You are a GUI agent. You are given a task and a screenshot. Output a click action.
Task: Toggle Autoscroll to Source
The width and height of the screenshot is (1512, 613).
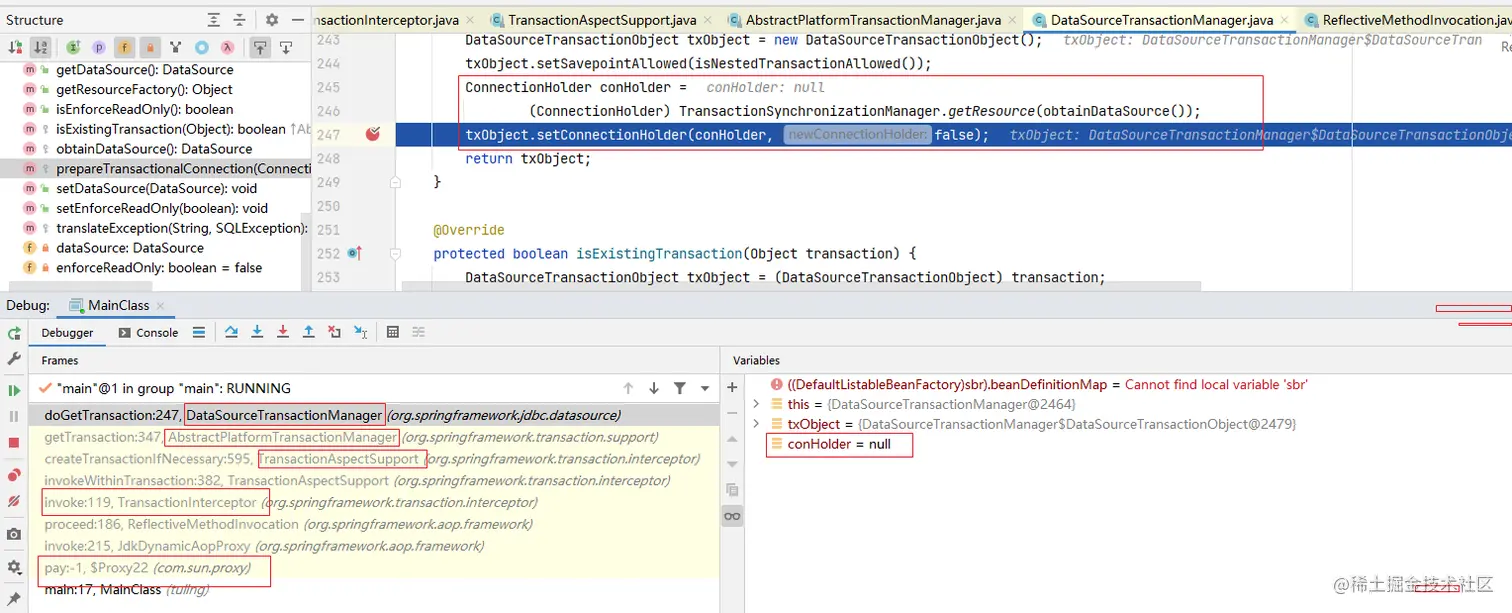260,47
